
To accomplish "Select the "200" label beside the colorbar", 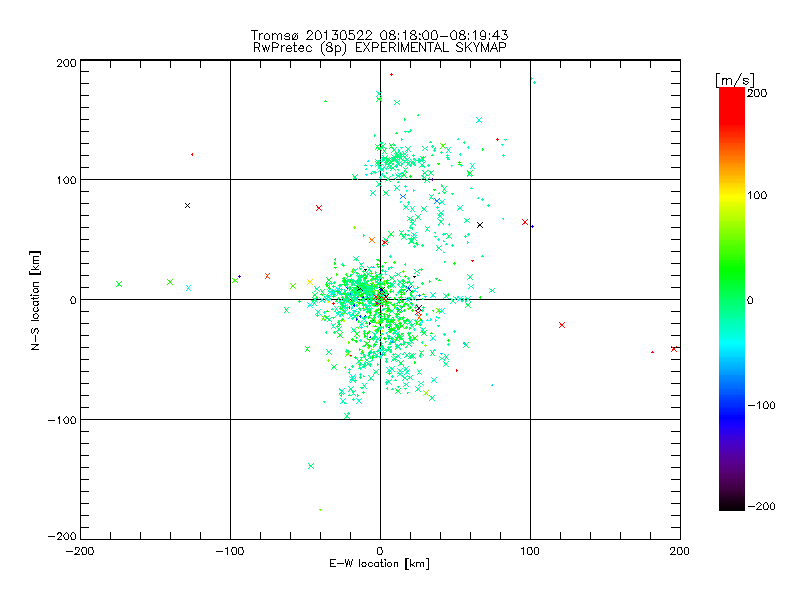I will (757, 93).
